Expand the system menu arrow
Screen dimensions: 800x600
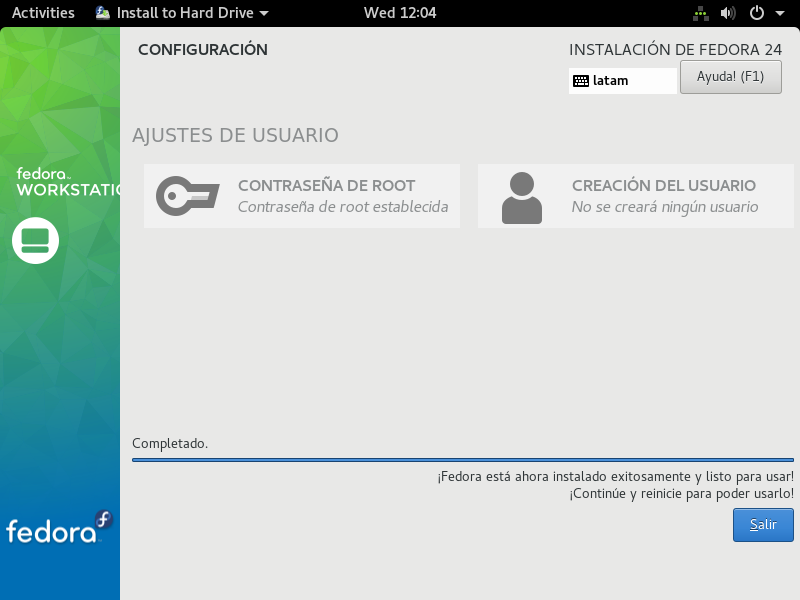[780, 13]
